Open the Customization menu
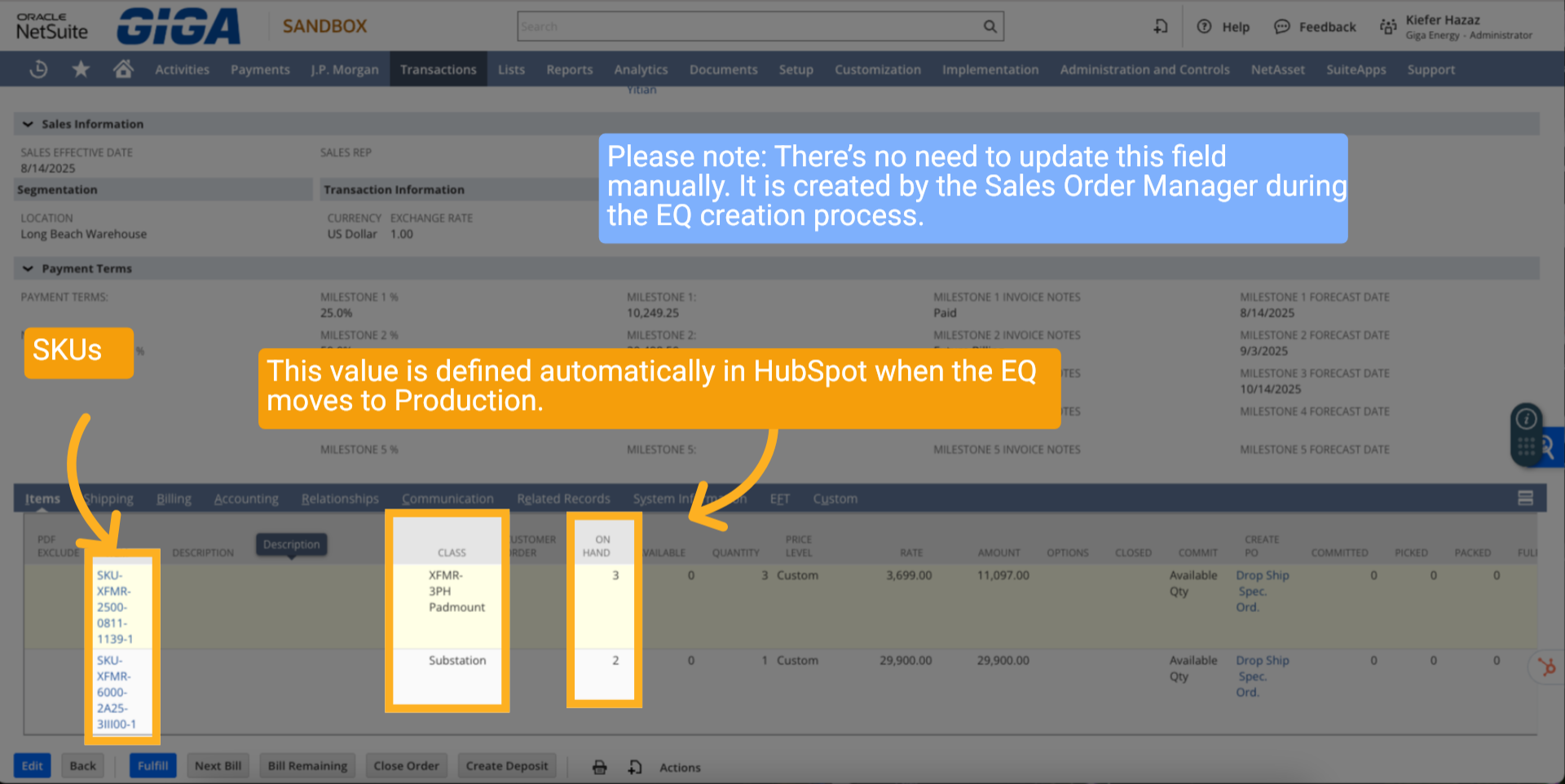This screenshot has width=1565, height=784. point(878,69)
